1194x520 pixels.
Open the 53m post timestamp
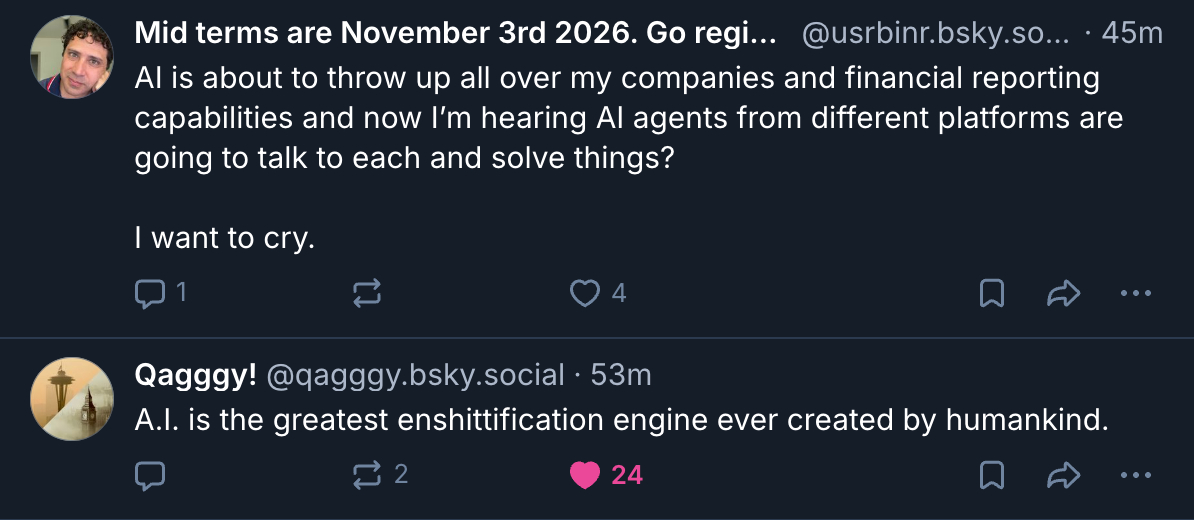click(621, 375)
